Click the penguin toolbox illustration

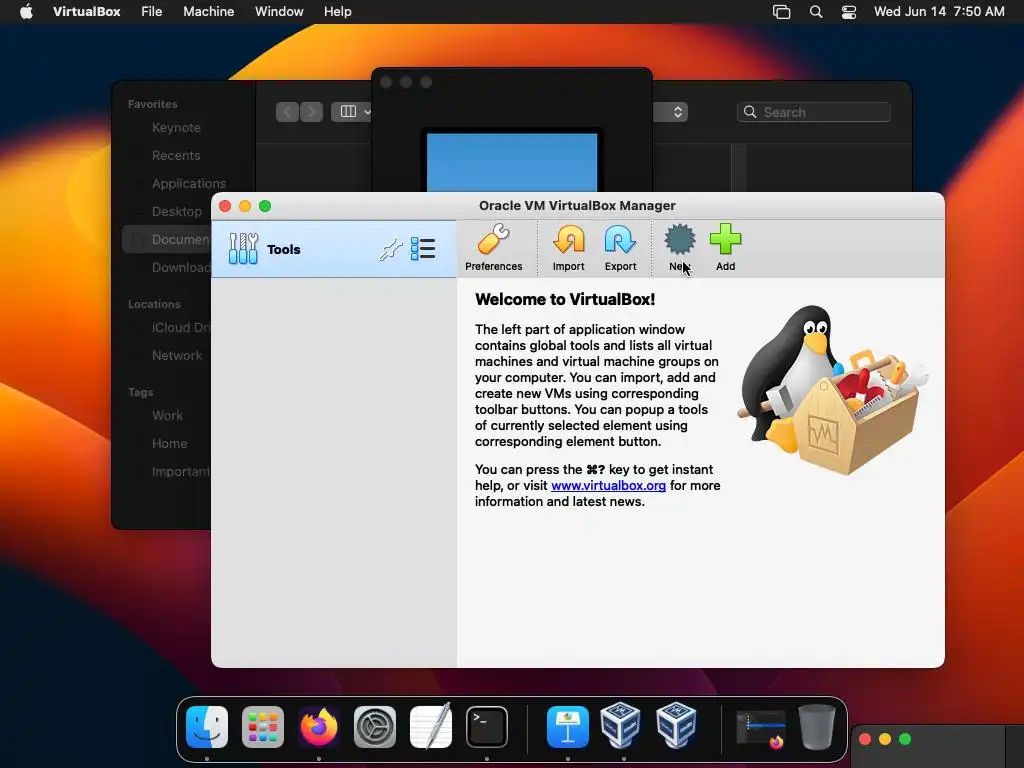coord(832,391)
